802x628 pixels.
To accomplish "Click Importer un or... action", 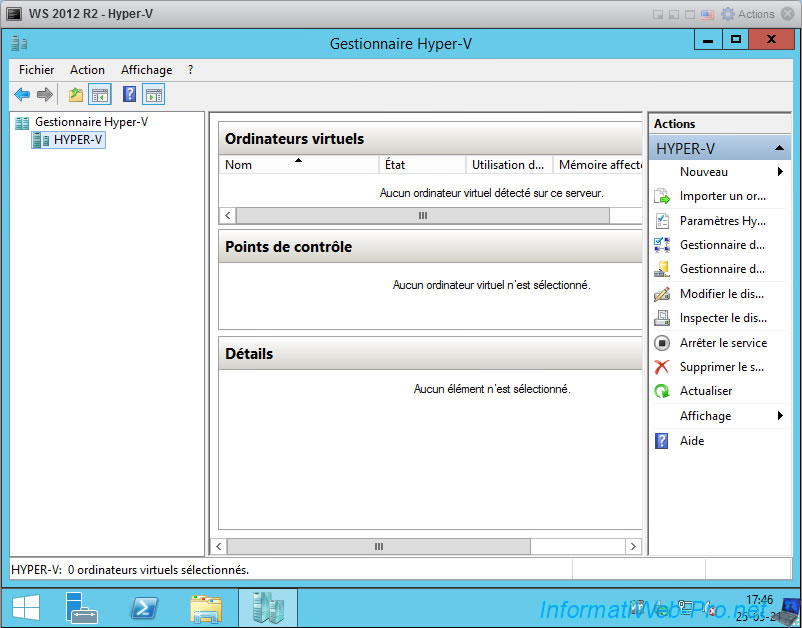I will tap(722, 196).
